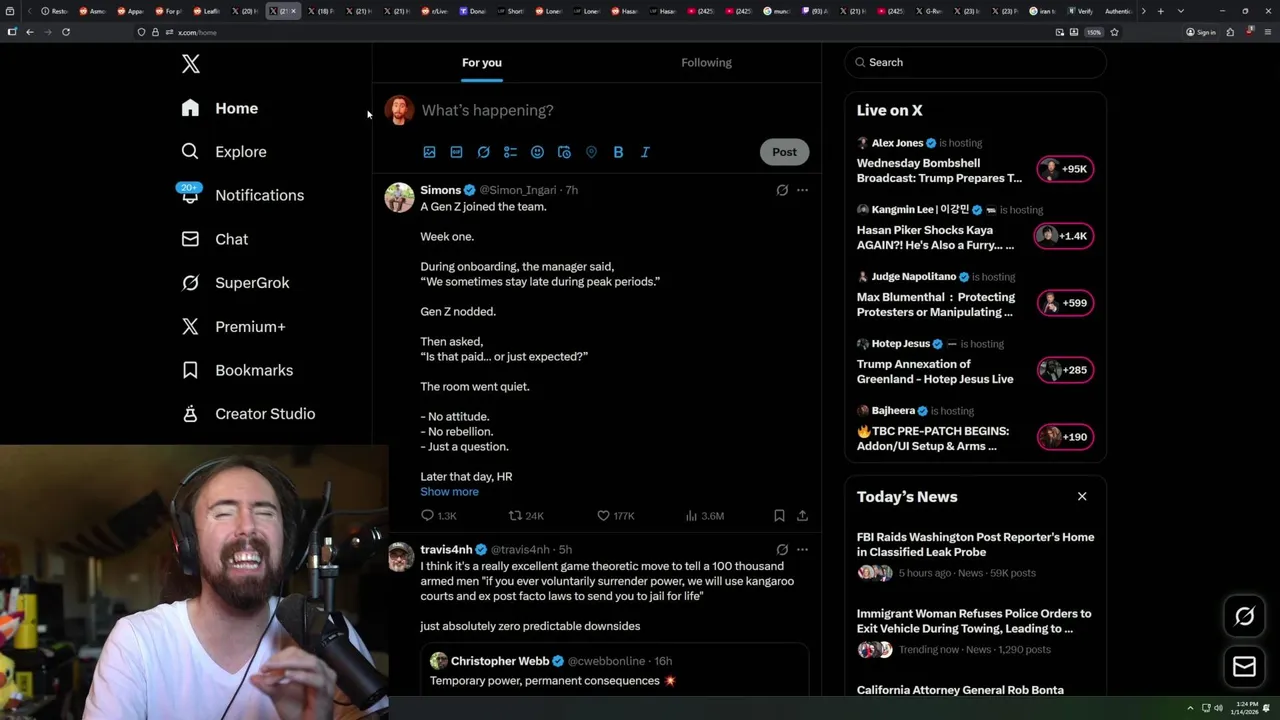Switch to the For you tab
The width and height of the screenshot is (1280, 720).
point(482,63)
